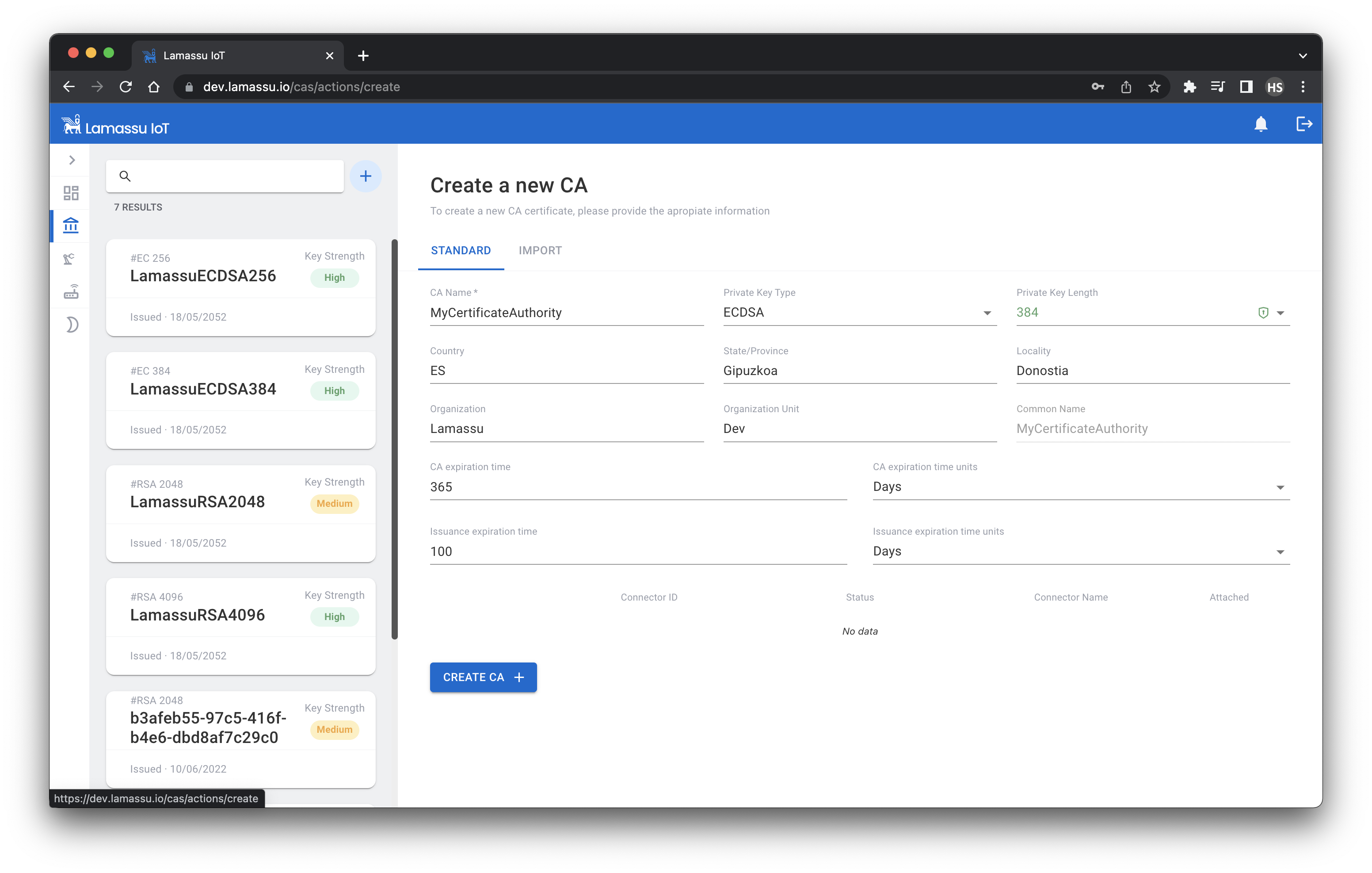Click Issuance expiration time field 100

tap(638, 551)
